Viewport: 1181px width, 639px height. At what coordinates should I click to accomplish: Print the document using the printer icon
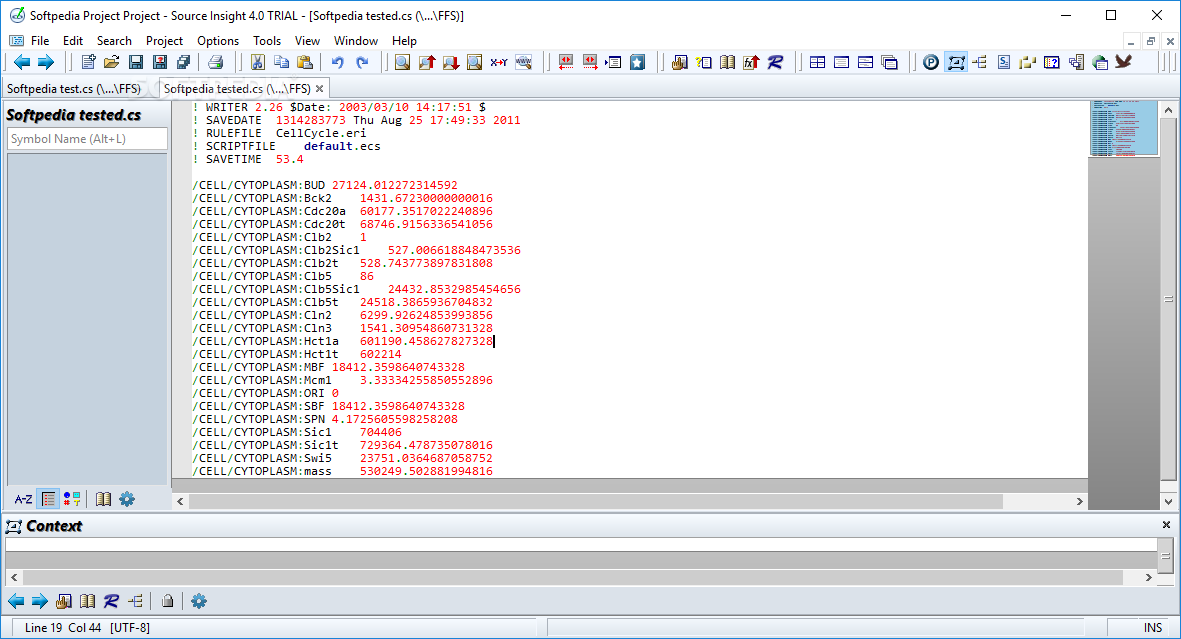point(215,63)
